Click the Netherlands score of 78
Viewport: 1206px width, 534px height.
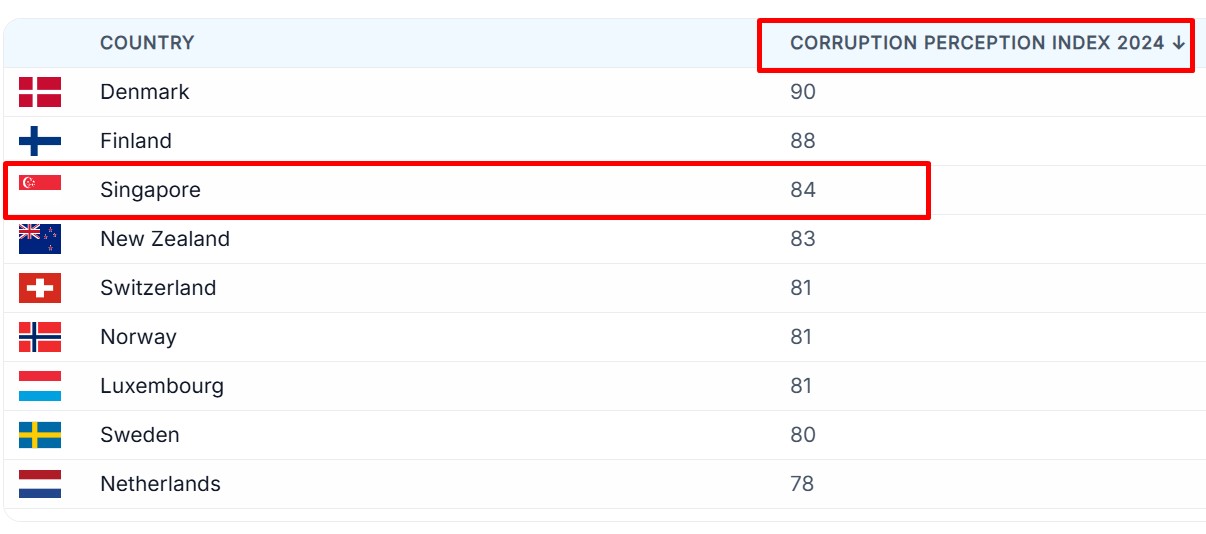pos(801,484)
